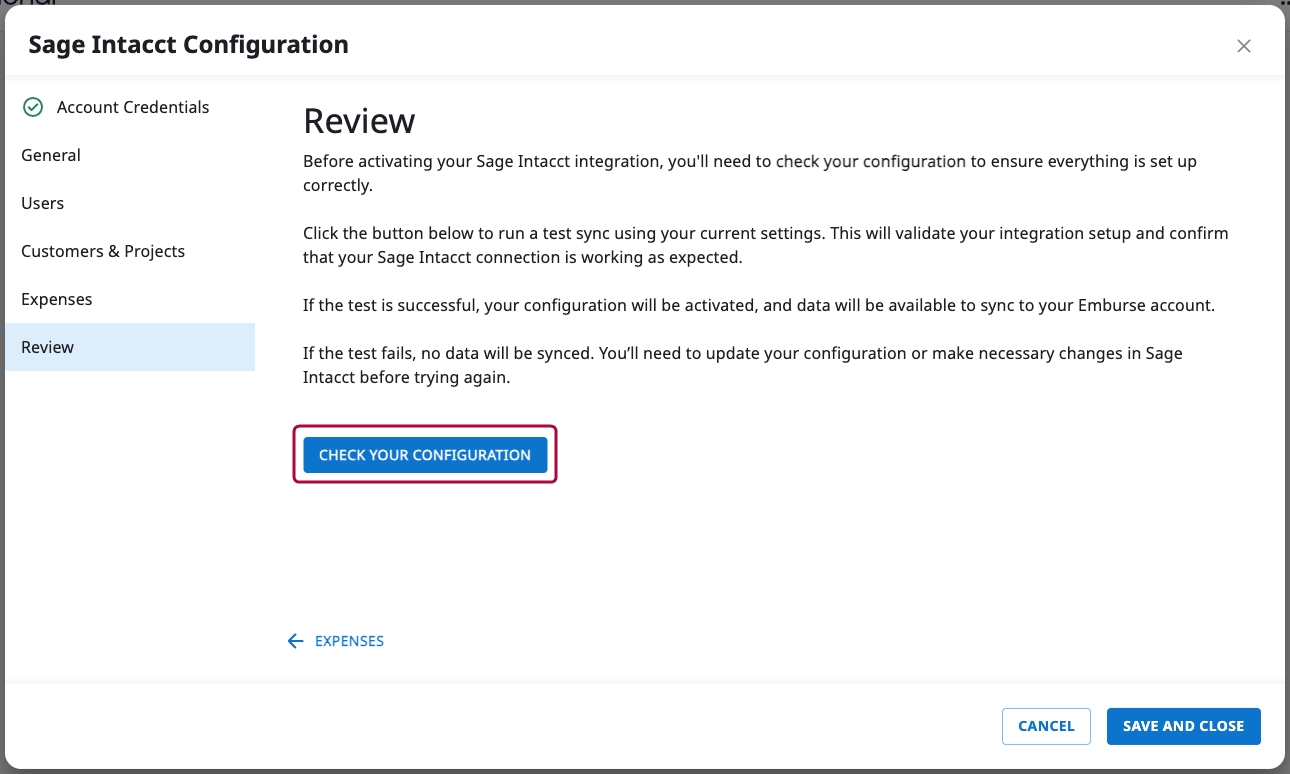Image resolution: width=1290 pixels, height=774 pixels.
Task: Open Customers & Projects section
Action: (x=130, y=251)
